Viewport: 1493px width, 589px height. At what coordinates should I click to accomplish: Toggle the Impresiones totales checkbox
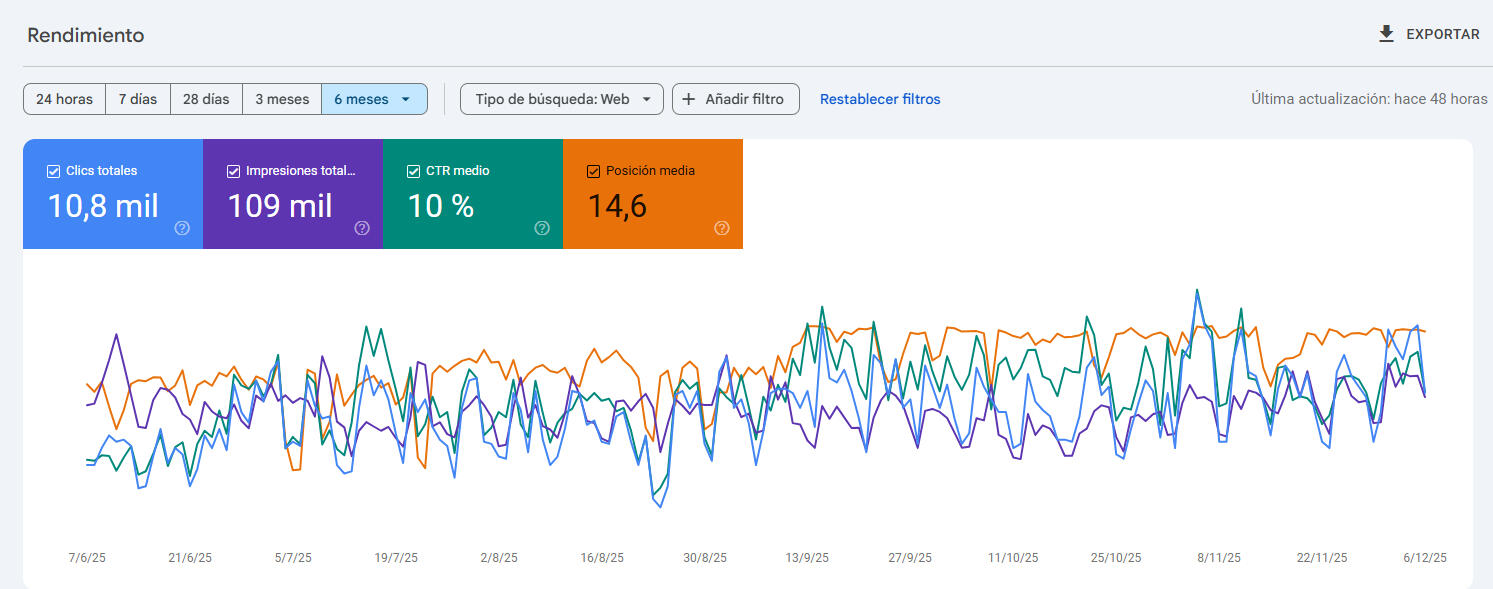[x=234, y=171]
